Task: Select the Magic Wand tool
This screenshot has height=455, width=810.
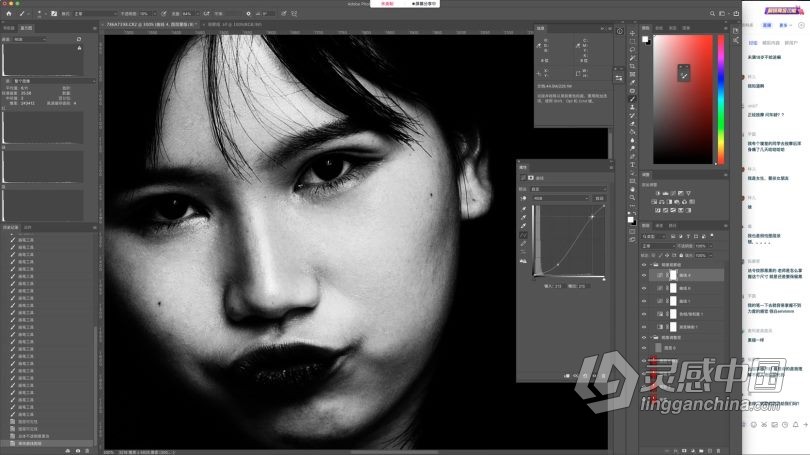Action: (x=632, y=58)
